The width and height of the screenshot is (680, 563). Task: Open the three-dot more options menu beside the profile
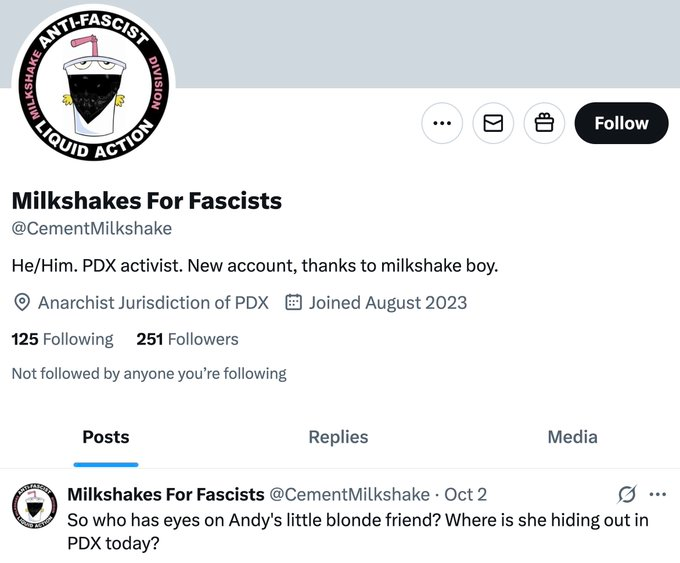coord(441,123)
